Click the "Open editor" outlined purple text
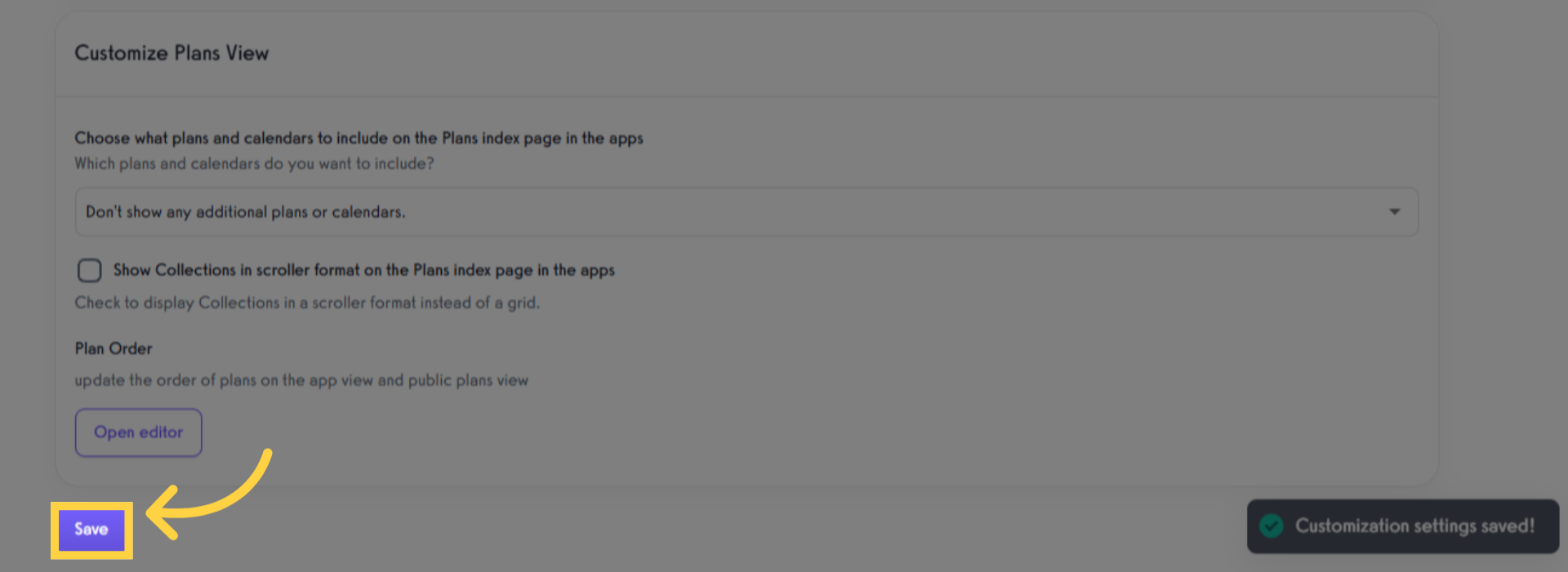This screenshot has height=572, width=1568. [x=138, y=432]
